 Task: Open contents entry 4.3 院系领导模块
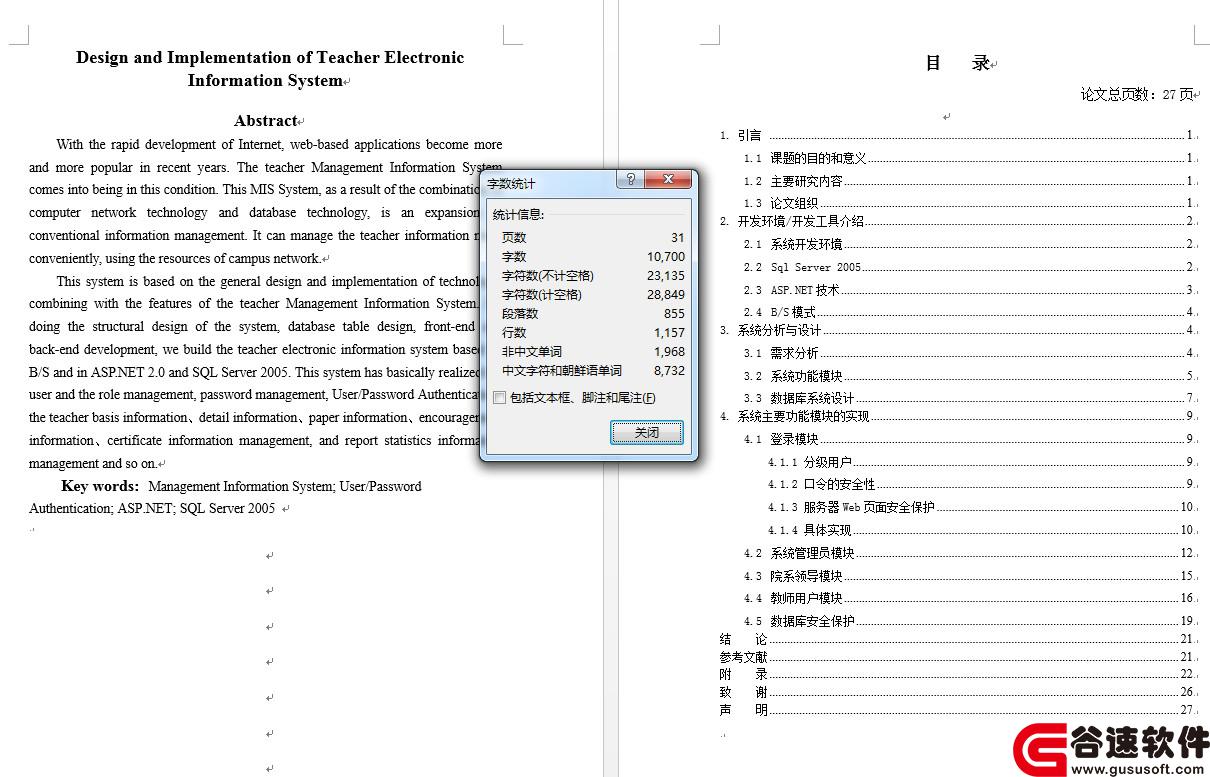coord(968,576)
